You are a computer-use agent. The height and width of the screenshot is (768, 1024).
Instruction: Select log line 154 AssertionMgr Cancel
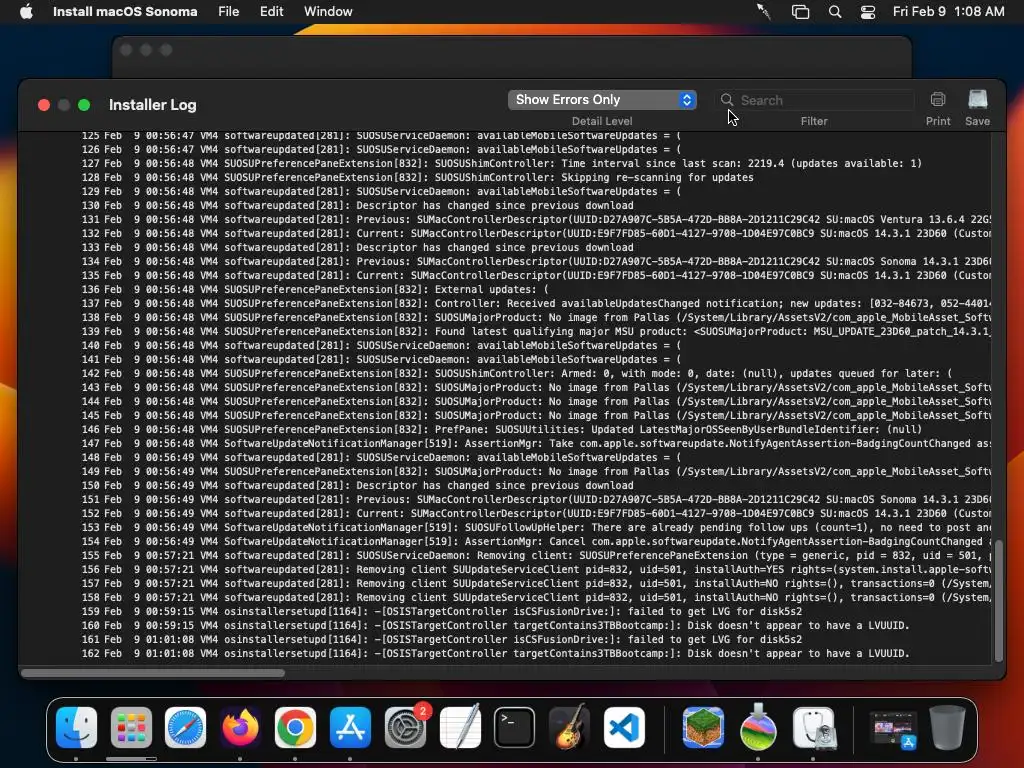coord(536,541)
